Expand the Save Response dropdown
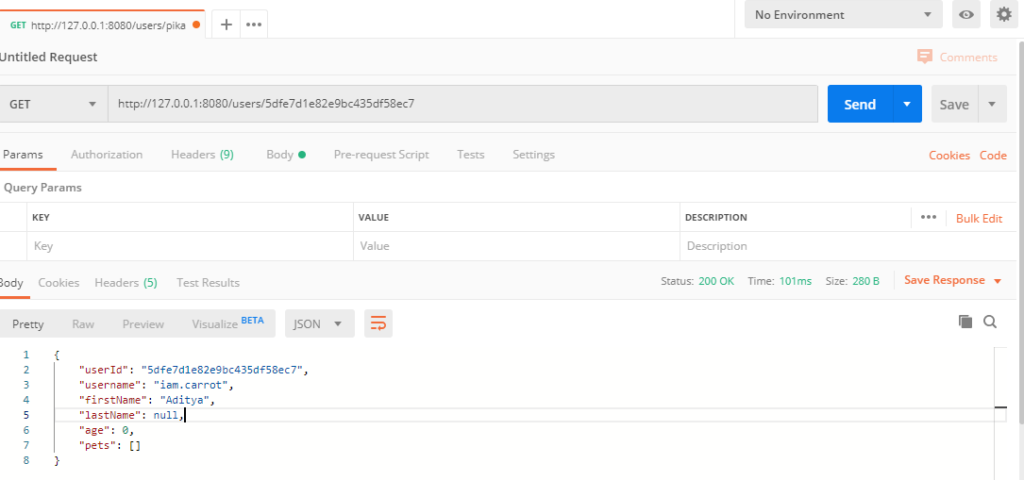This screenshot has height=480, width=1024. point(952,281)
